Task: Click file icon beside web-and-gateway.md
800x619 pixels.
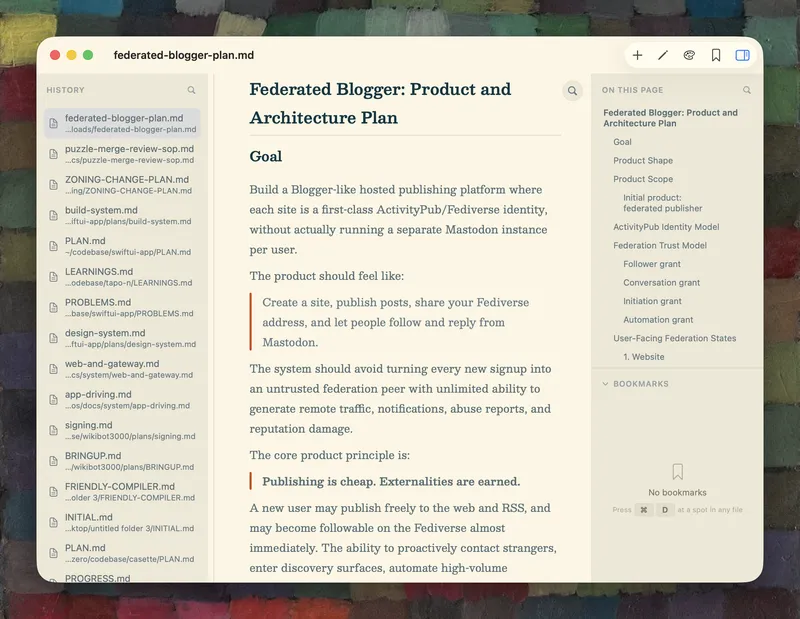Action: (54, 368)
